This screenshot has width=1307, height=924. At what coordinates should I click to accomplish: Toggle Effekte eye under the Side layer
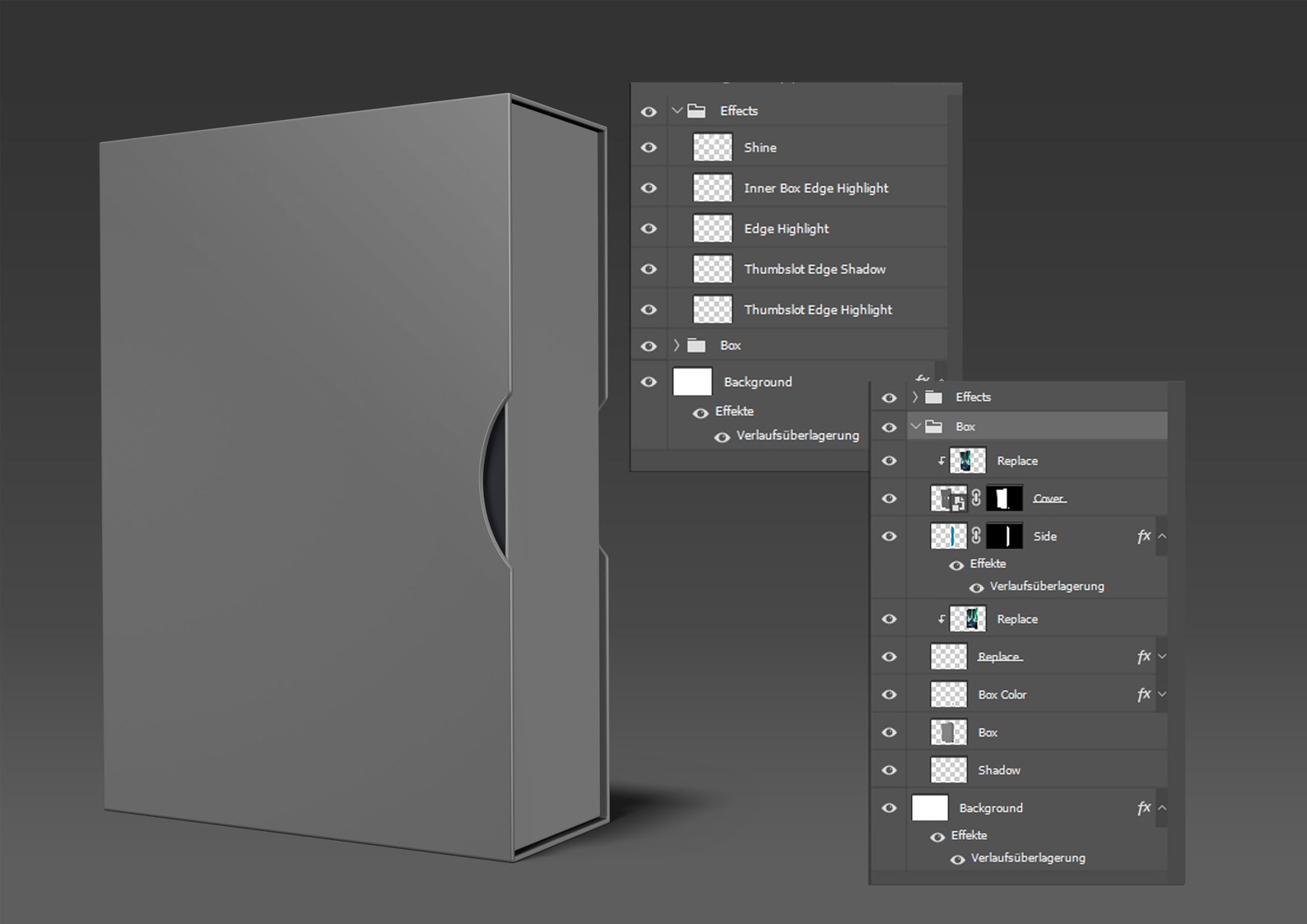pyautogui.click(x=956, y=565)
